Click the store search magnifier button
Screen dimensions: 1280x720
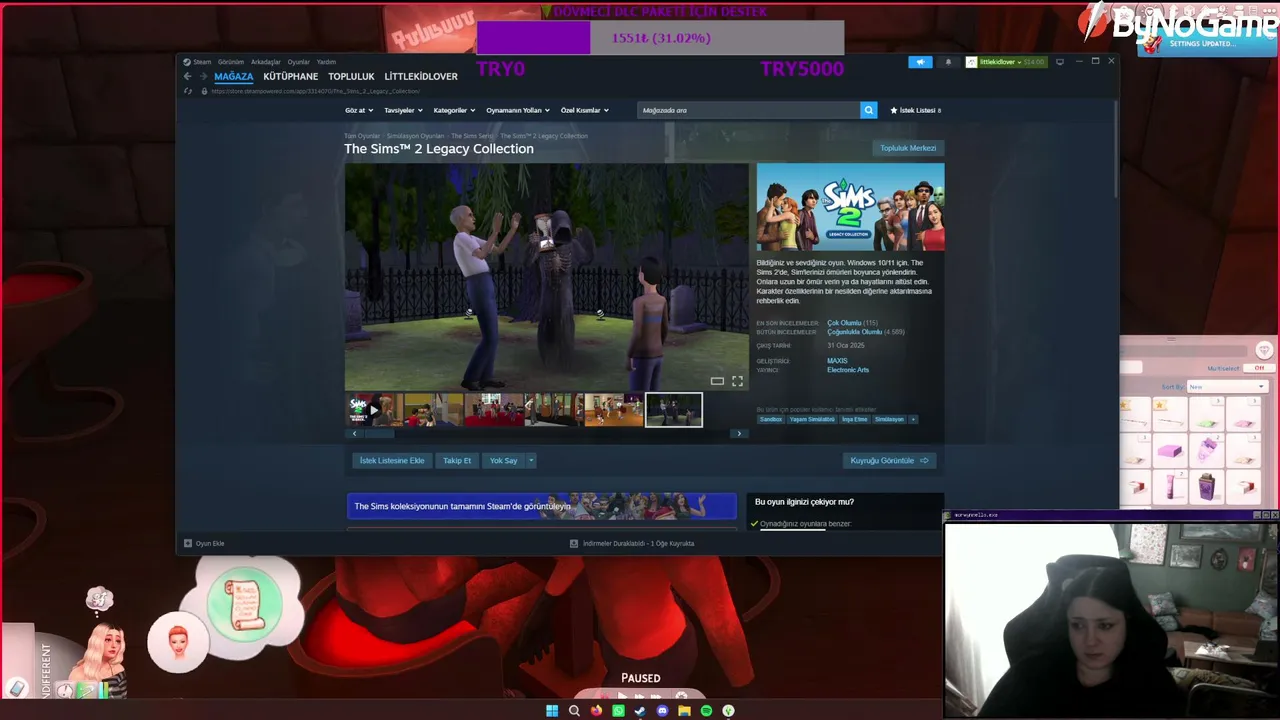click(x=868, y=110)
